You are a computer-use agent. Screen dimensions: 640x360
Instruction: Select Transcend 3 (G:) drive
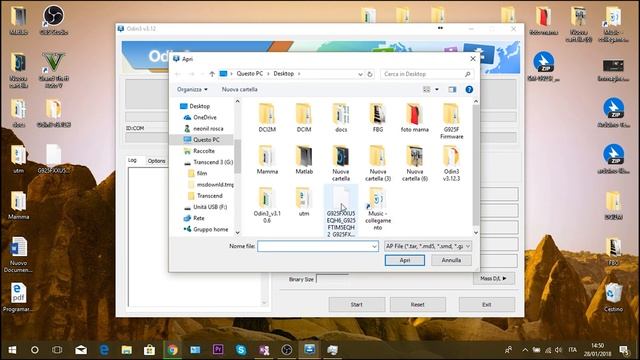coord(208,162)
